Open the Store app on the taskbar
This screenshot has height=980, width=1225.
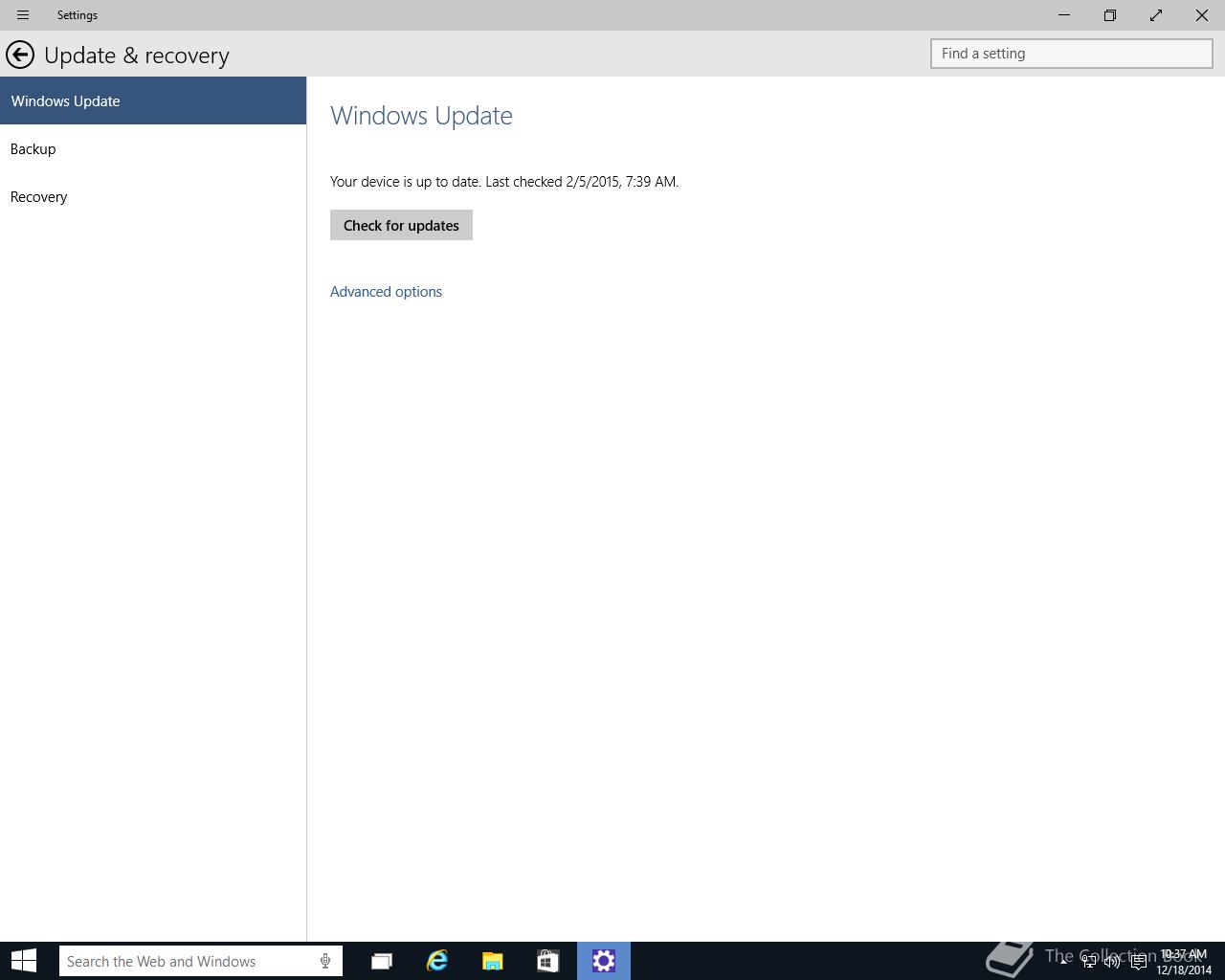pos(547,961)
